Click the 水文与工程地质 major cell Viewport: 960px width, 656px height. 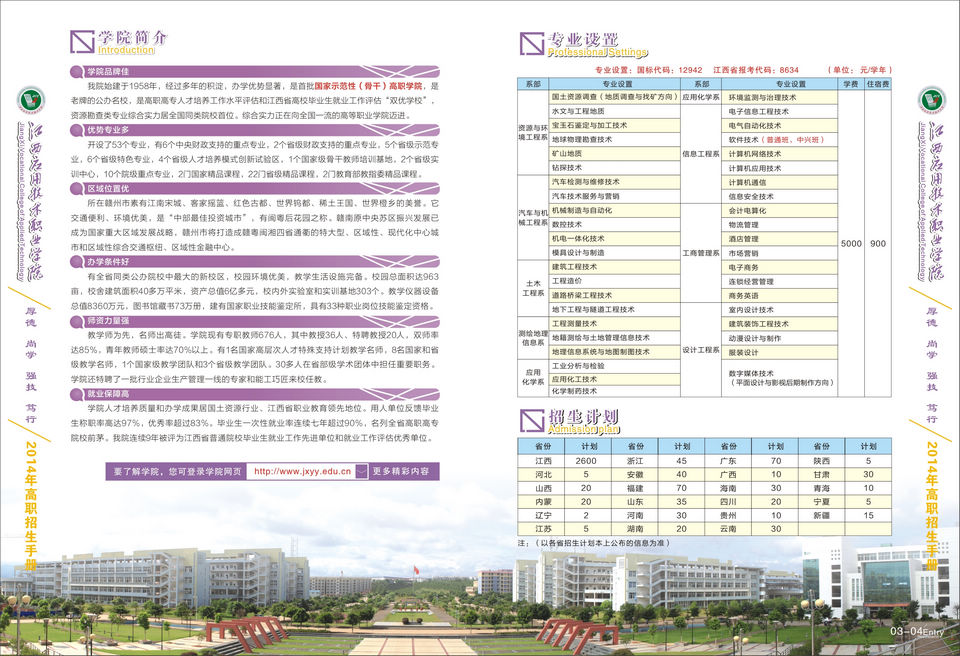(614, 111)
